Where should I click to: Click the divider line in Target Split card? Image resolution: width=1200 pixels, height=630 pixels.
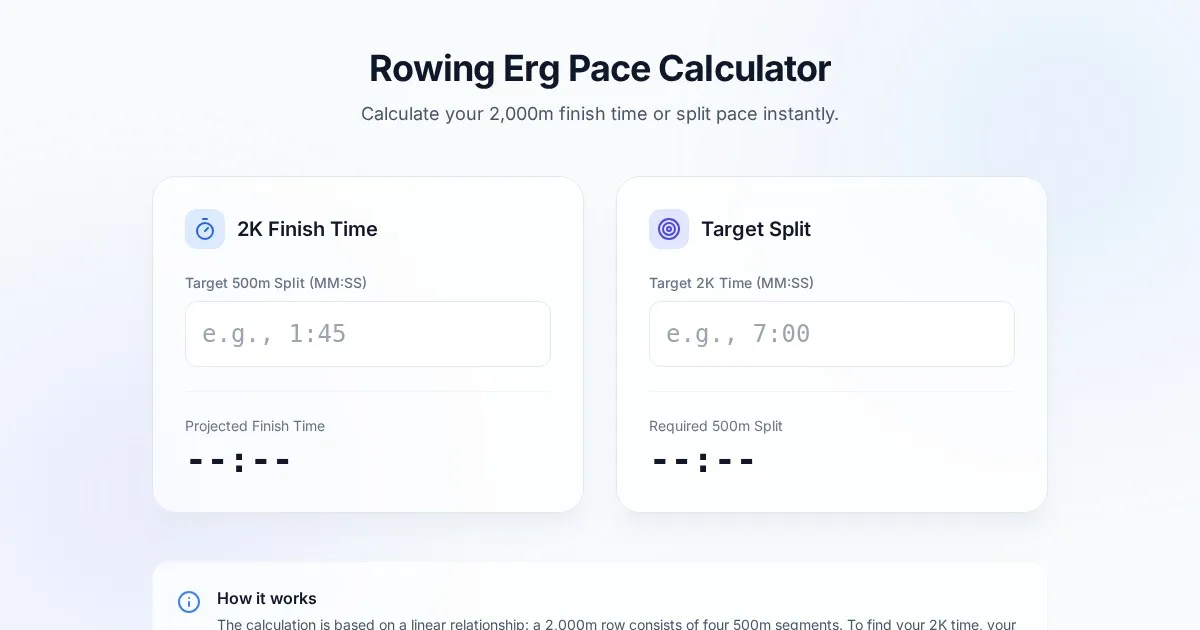[x=832, y=391]
